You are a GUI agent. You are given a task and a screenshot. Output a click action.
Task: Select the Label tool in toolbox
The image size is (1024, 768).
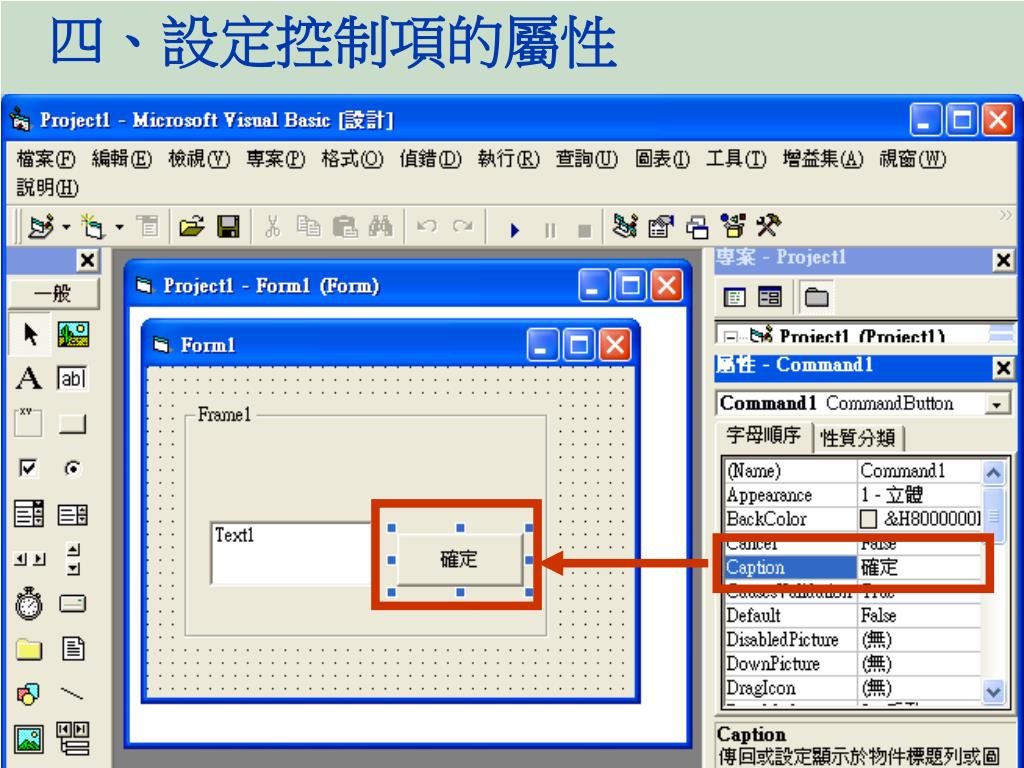(x=29, y=378)
